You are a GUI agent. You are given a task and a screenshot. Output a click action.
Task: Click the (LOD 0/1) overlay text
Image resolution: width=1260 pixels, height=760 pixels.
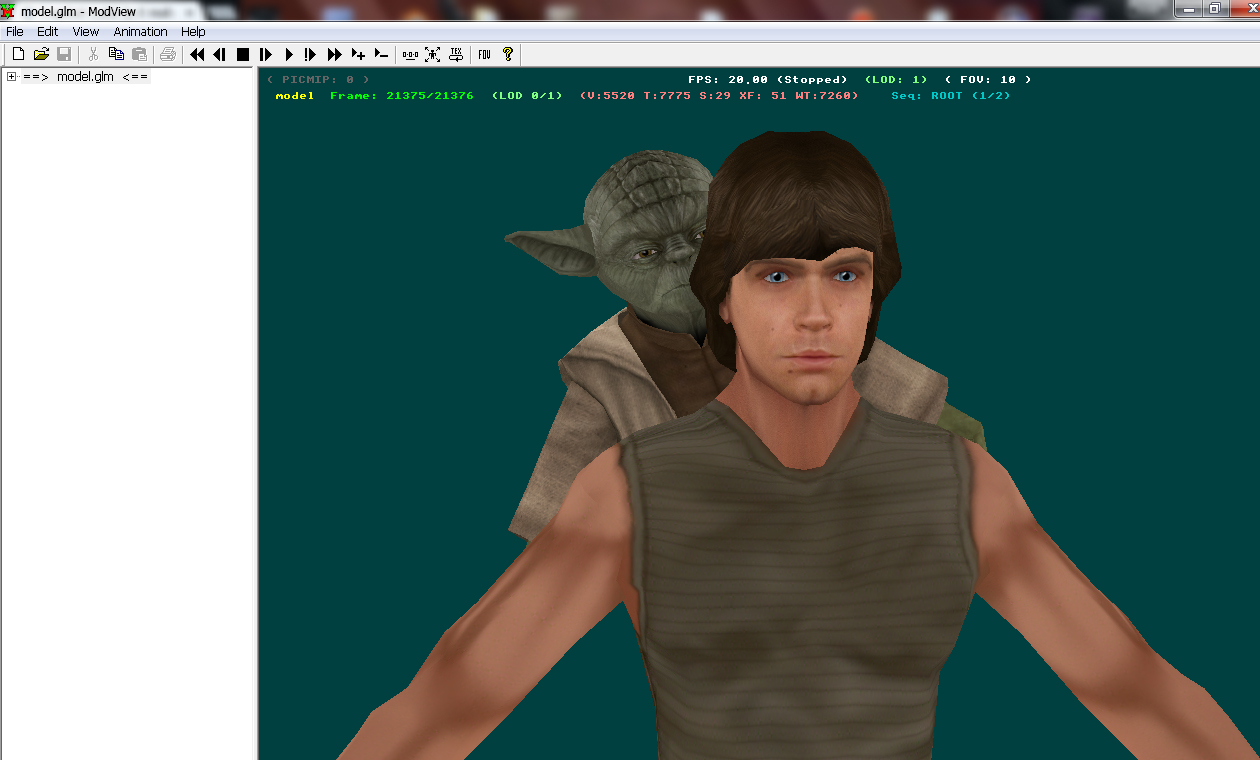tap(527, 96)
